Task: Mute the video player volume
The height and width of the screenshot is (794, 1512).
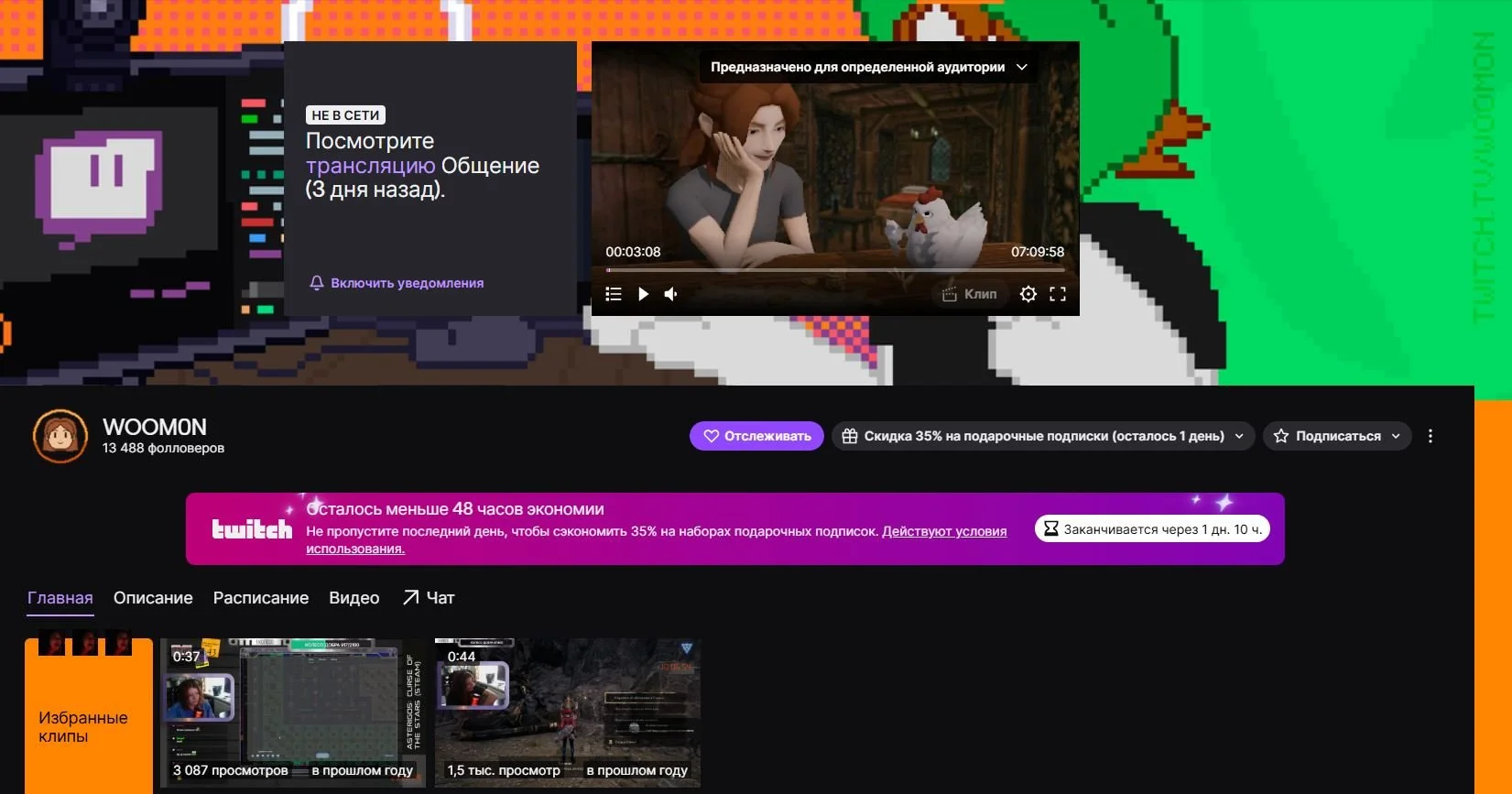Action: (x=671, y=294)
